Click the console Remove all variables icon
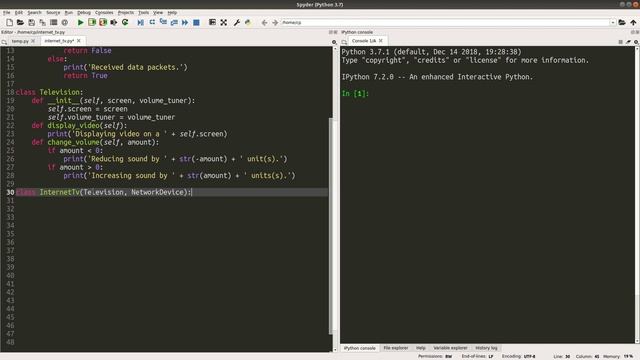640x360 pixels. (x=628, y=42)
